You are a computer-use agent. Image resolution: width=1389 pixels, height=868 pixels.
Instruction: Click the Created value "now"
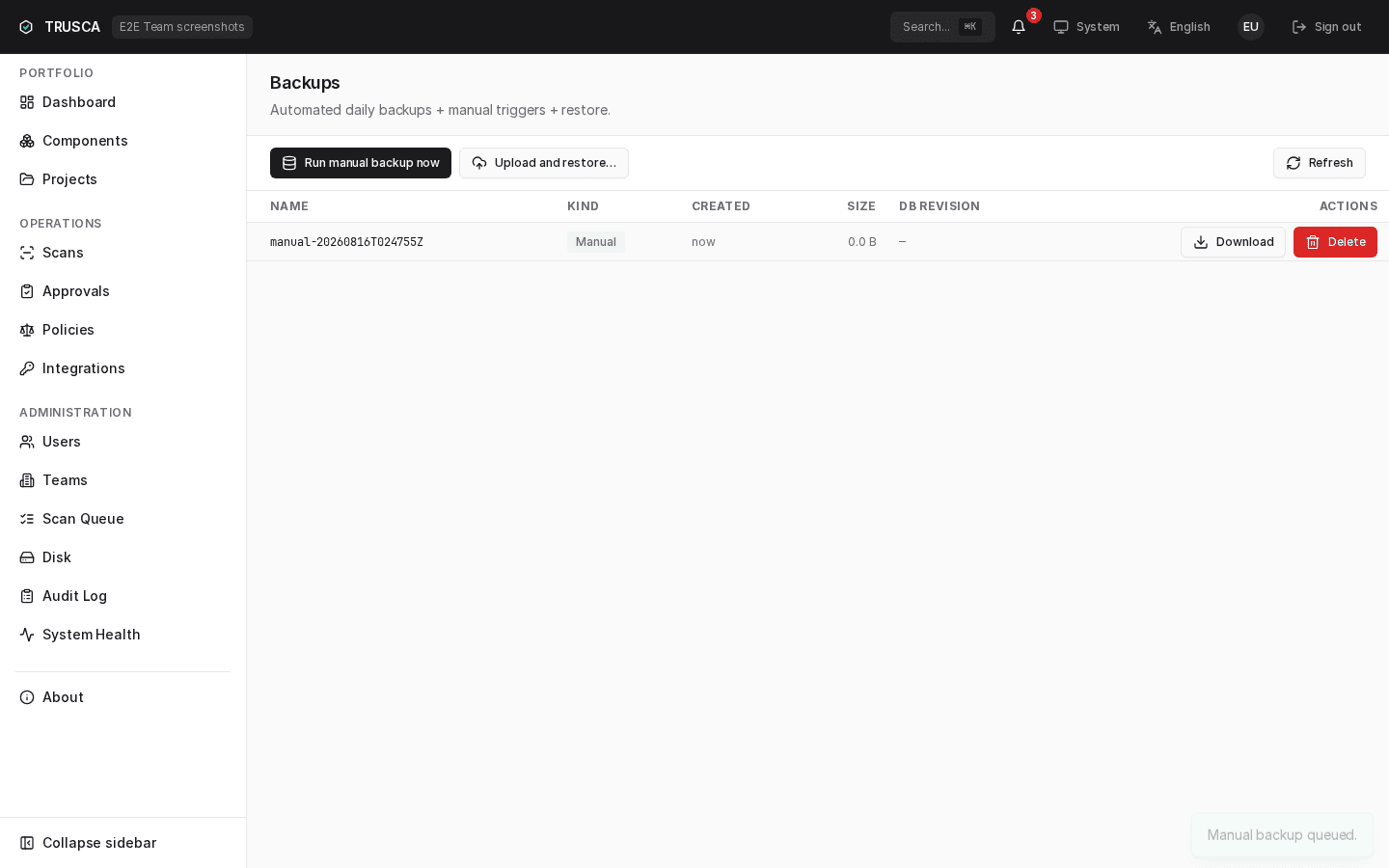[x=703, y=242]
